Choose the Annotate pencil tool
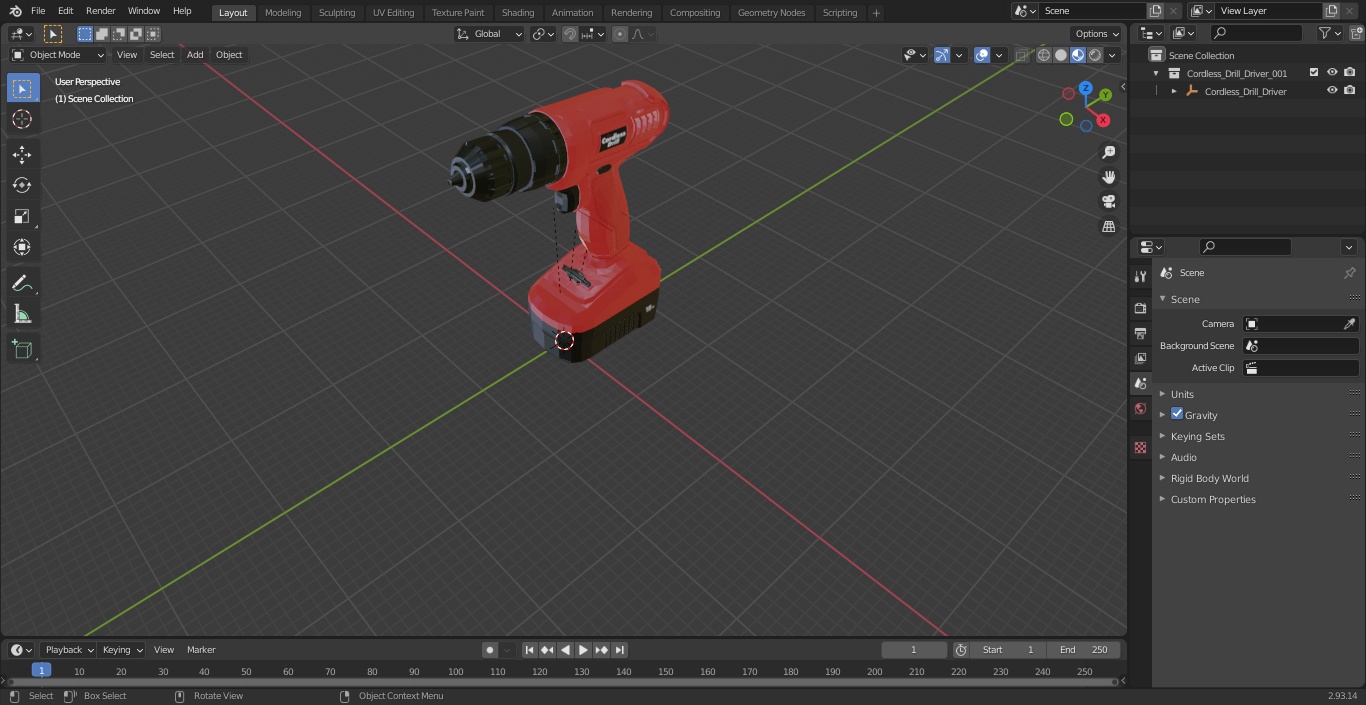 [x=22, y=284]
